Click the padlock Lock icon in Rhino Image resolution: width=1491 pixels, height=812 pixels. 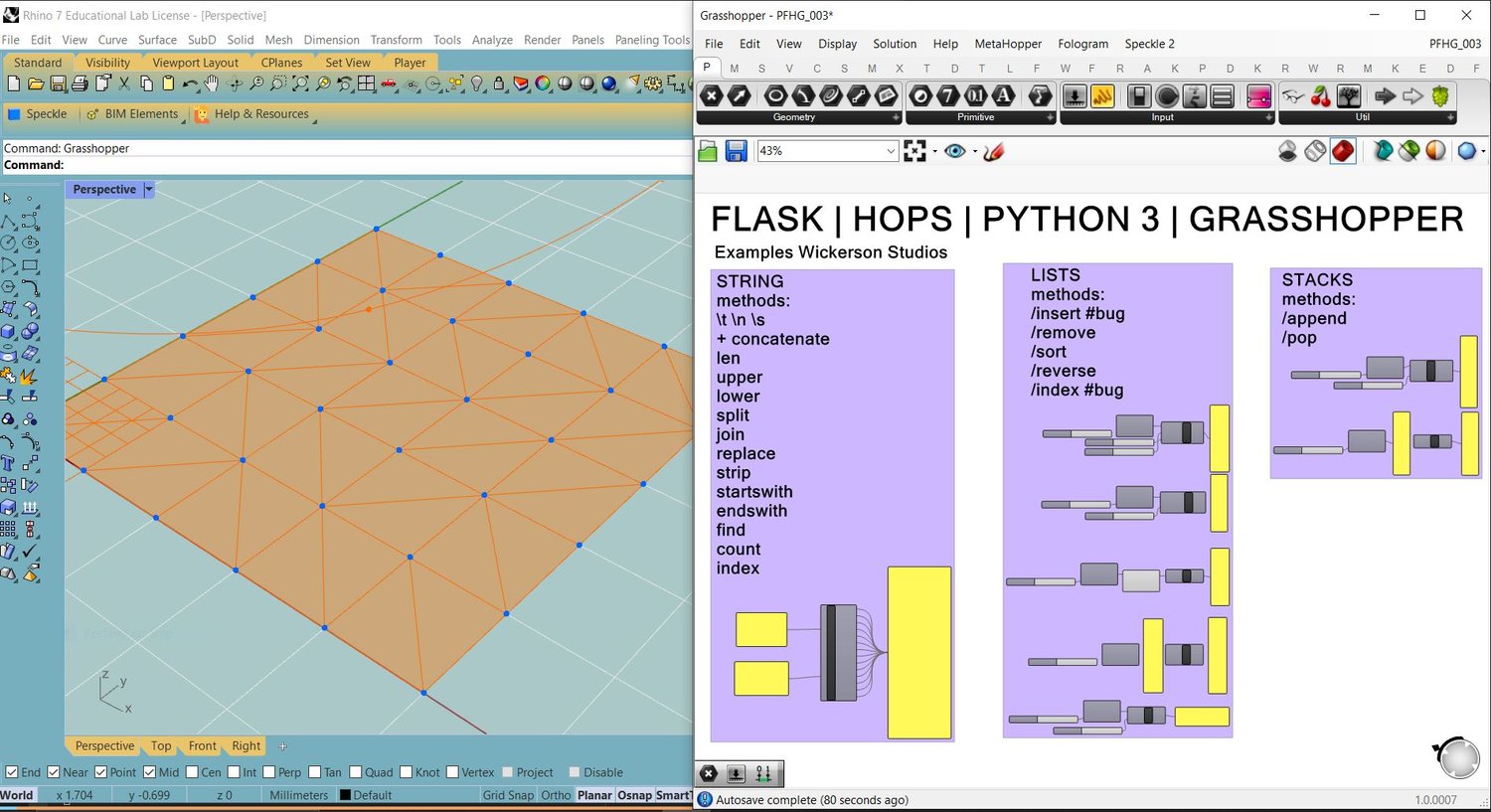(499, 84)
